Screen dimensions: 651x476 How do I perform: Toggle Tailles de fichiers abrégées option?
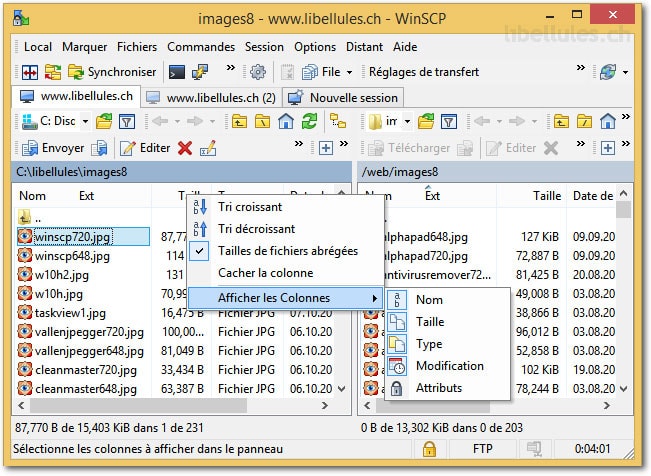point(286,251)
